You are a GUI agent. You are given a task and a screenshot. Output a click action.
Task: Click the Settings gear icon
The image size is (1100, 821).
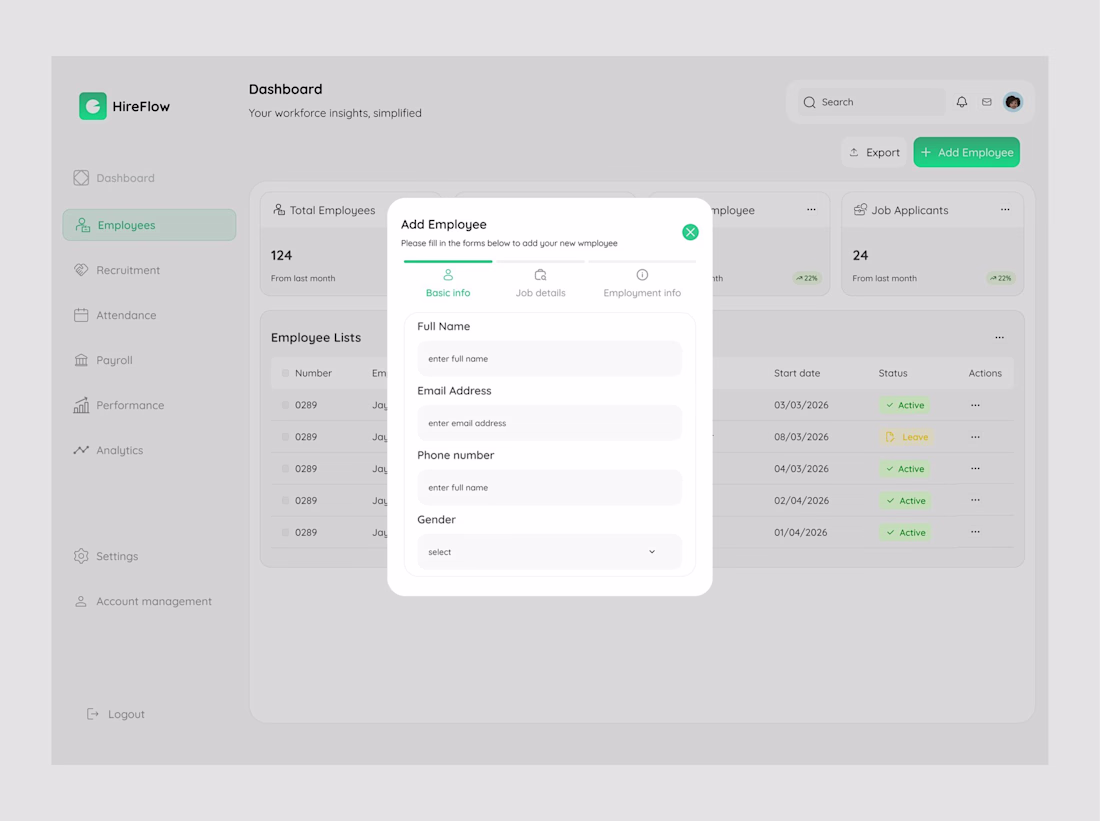point(81,556)
